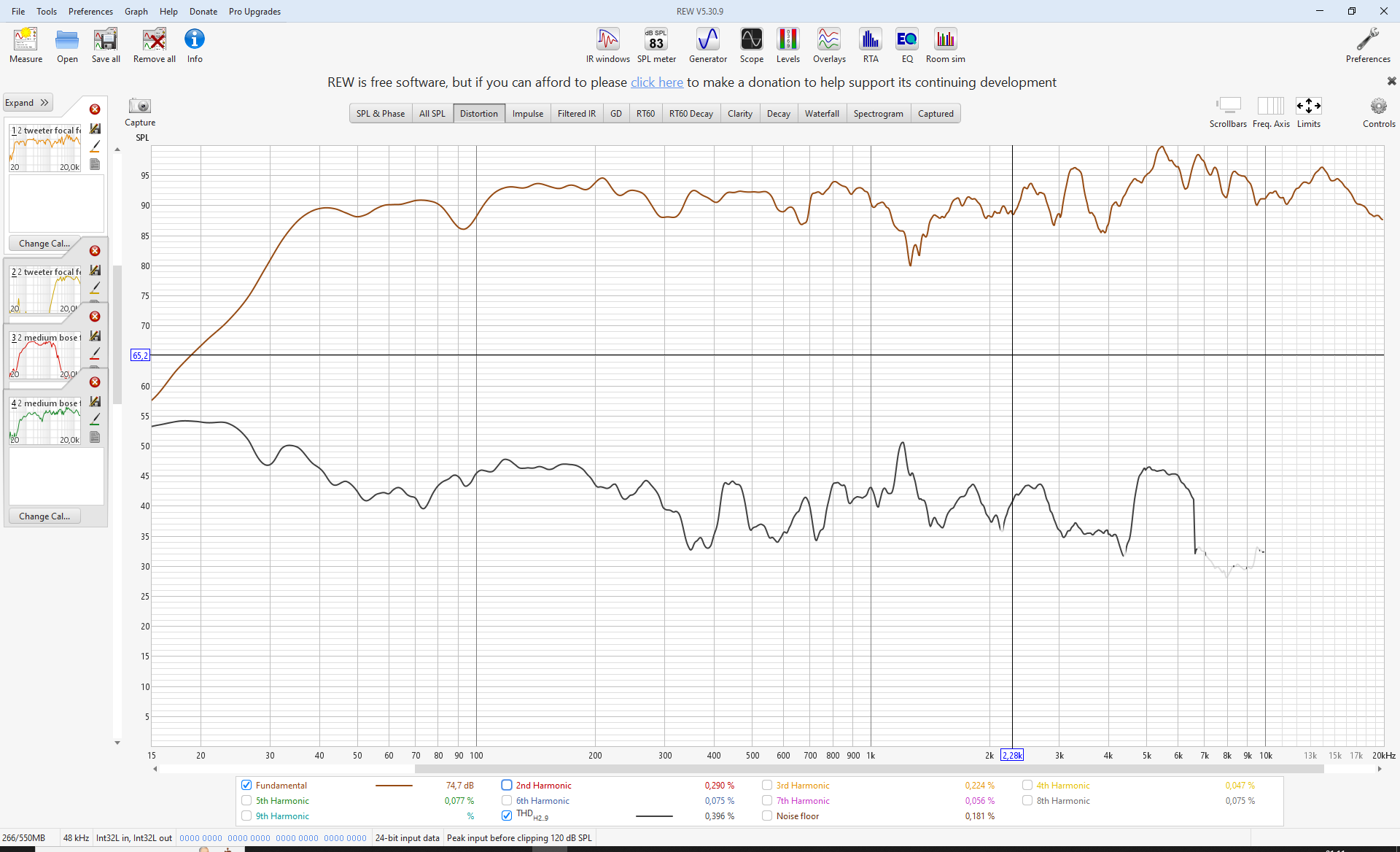Image resolution: width=1400 pixels, height=852 pixels.
Task: Uncheck the Fundamental trace checkbox
Action: point(246,786)
